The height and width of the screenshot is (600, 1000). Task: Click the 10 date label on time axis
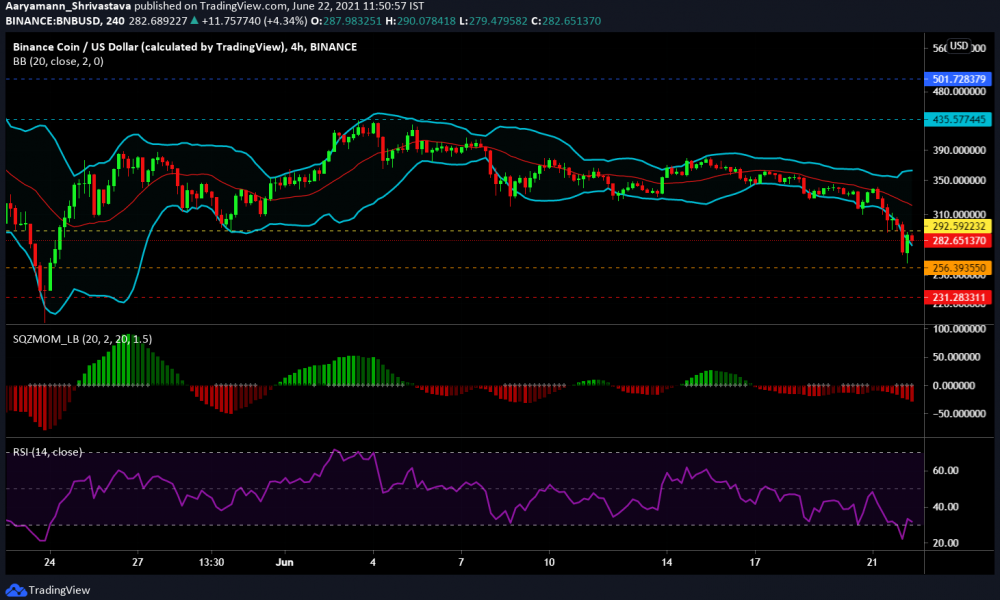tap(549, 562)
